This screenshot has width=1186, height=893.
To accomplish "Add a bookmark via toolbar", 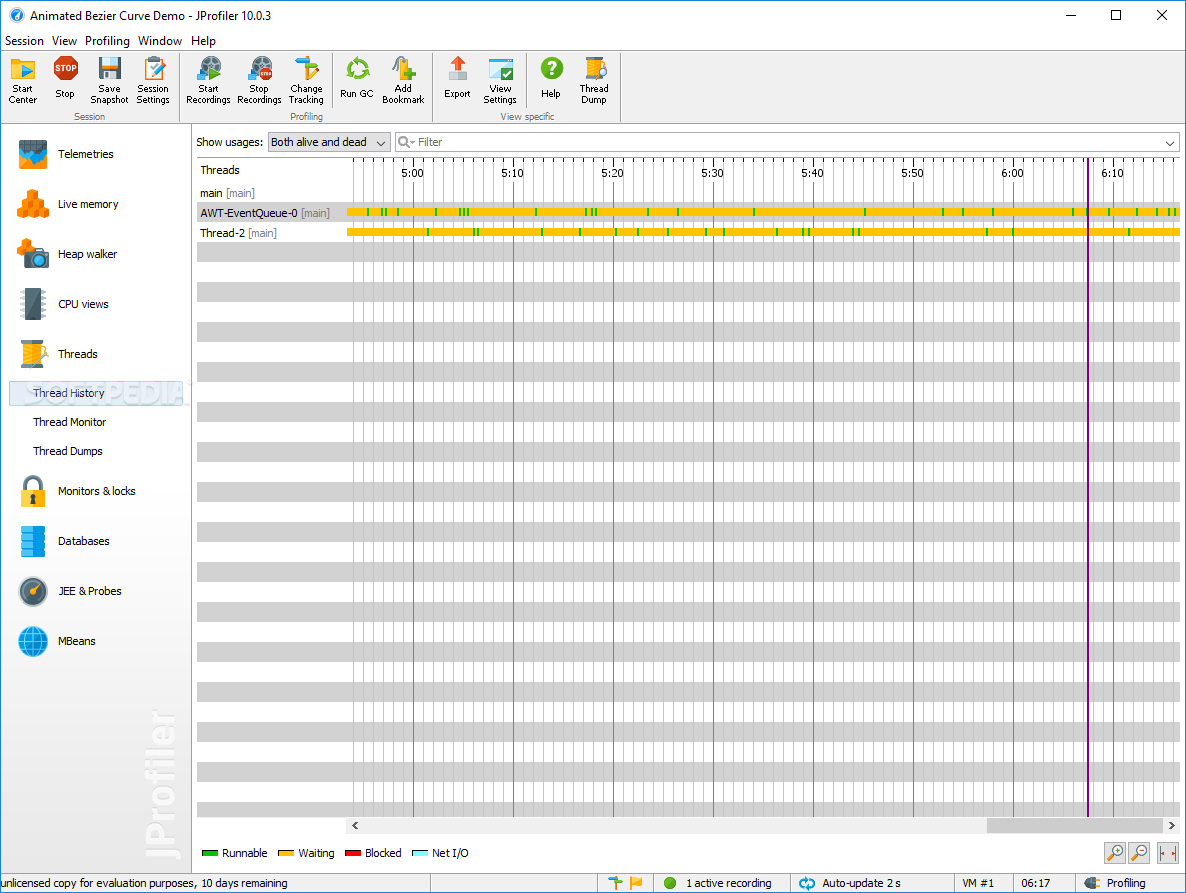I will (x=403, y=81).
